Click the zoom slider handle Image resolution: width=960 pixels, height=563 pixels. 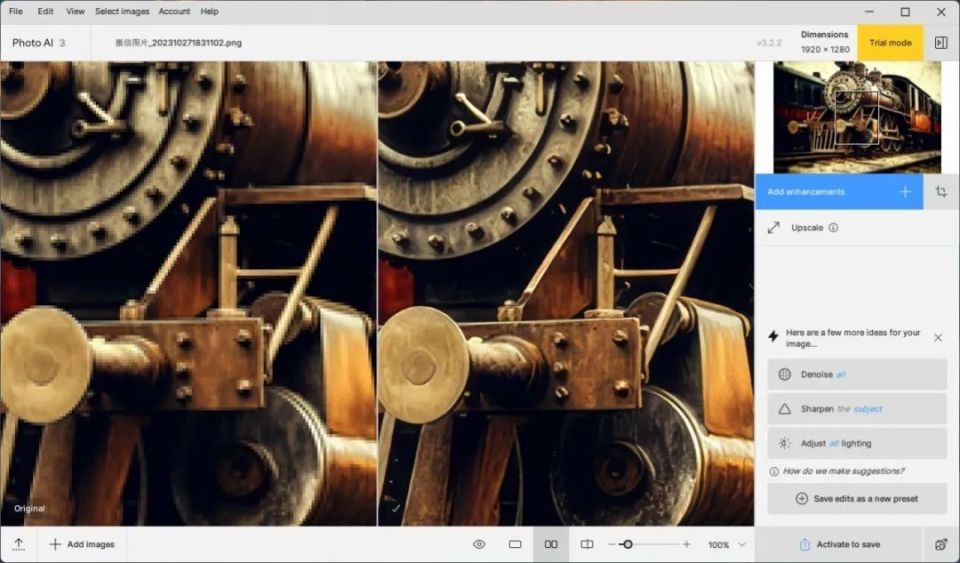[627, 544]
